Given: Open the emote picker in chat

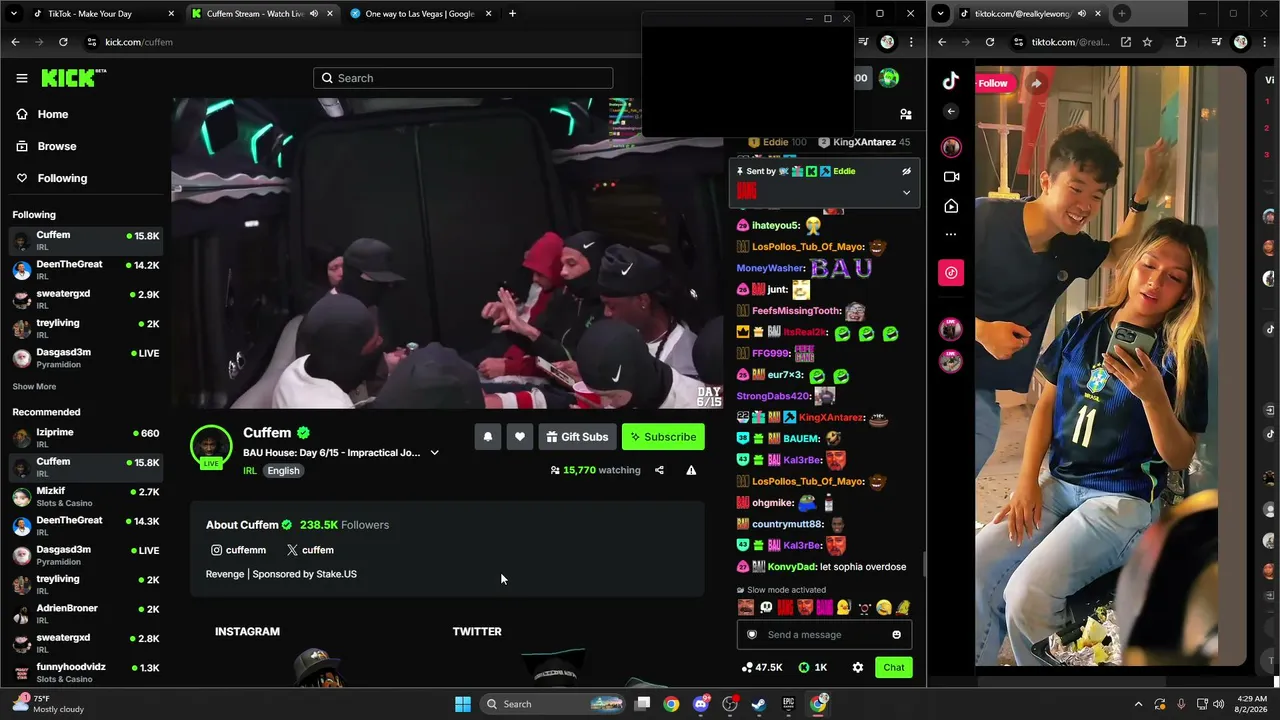Looking at the screenshot, I should pyautogui.click(x=896, y=635).
